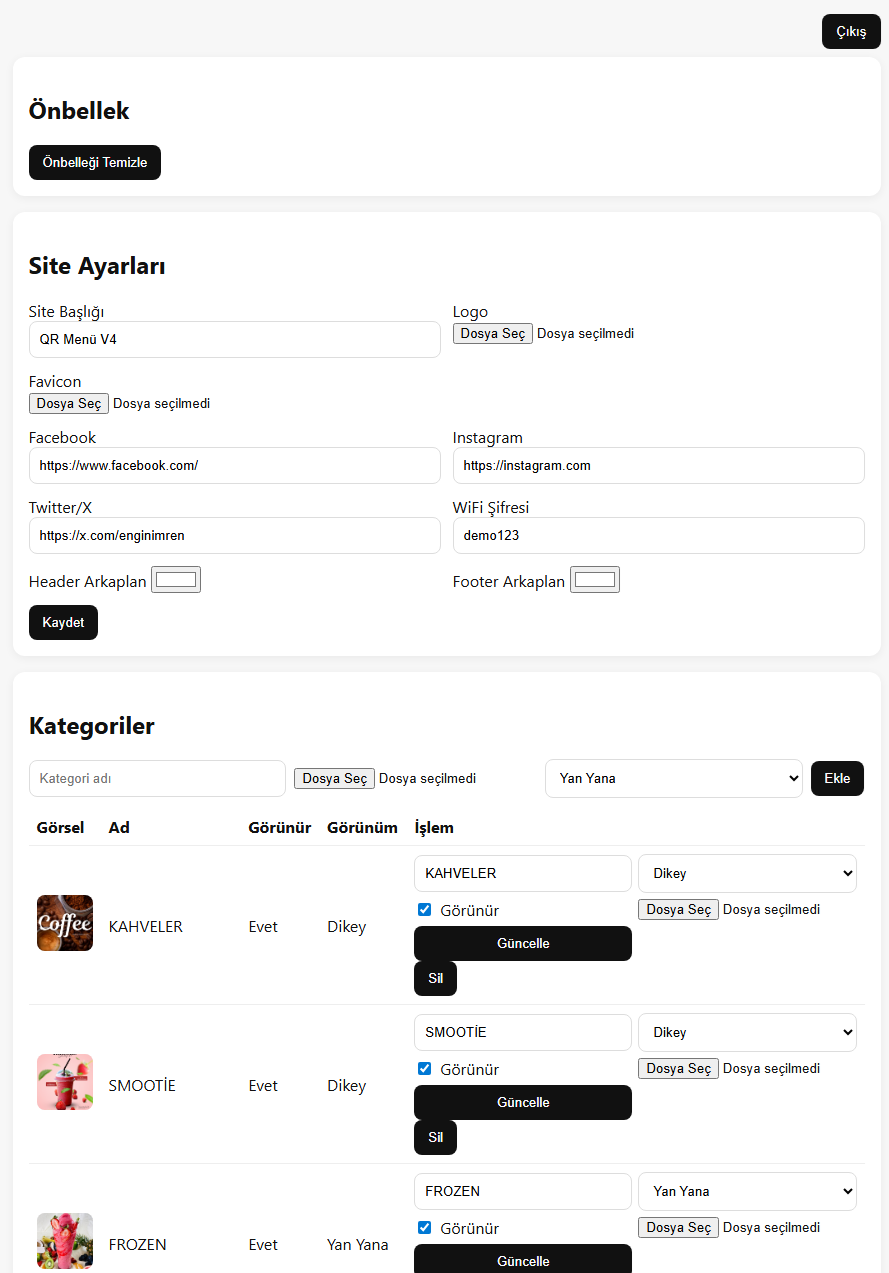Open the Dikey view dropdown for KAHVELER
Screen dimensions: 889x1273
pyautogui.click(x=747, y=873)
